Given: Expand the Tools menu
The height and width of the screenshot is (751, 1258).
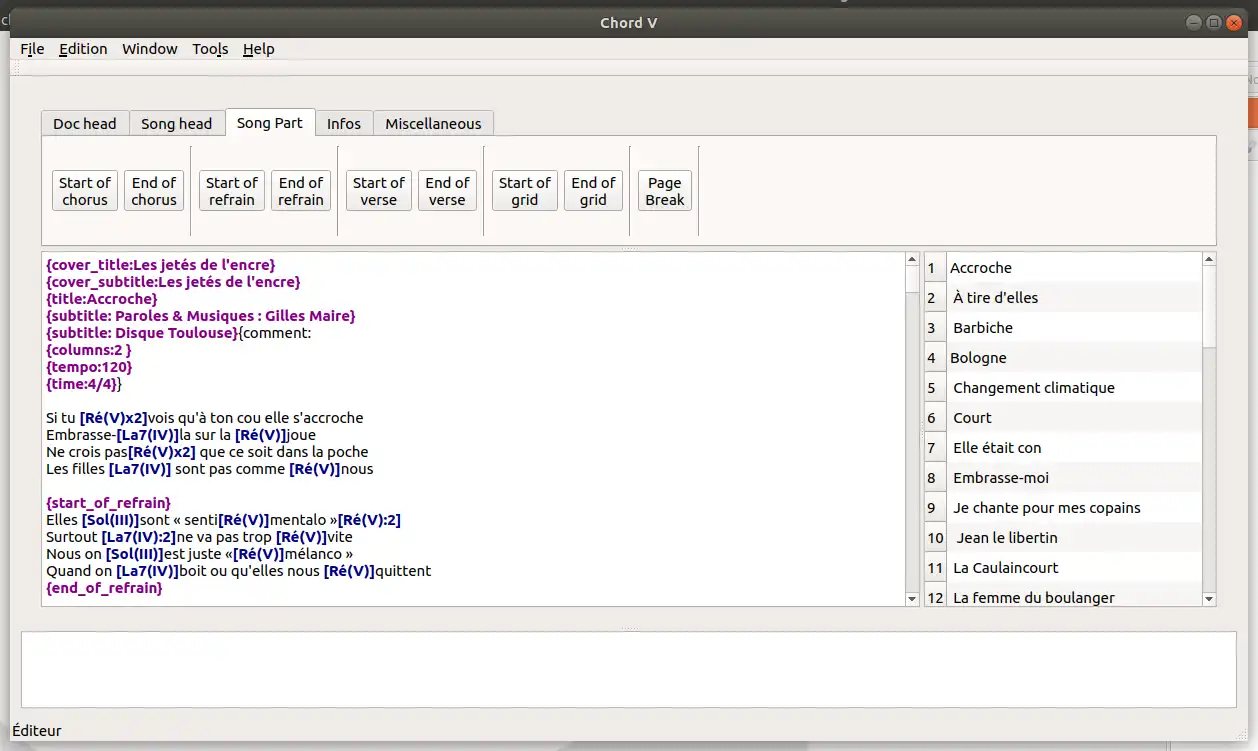Looking at the screenshot, I should tap(210, 49).
